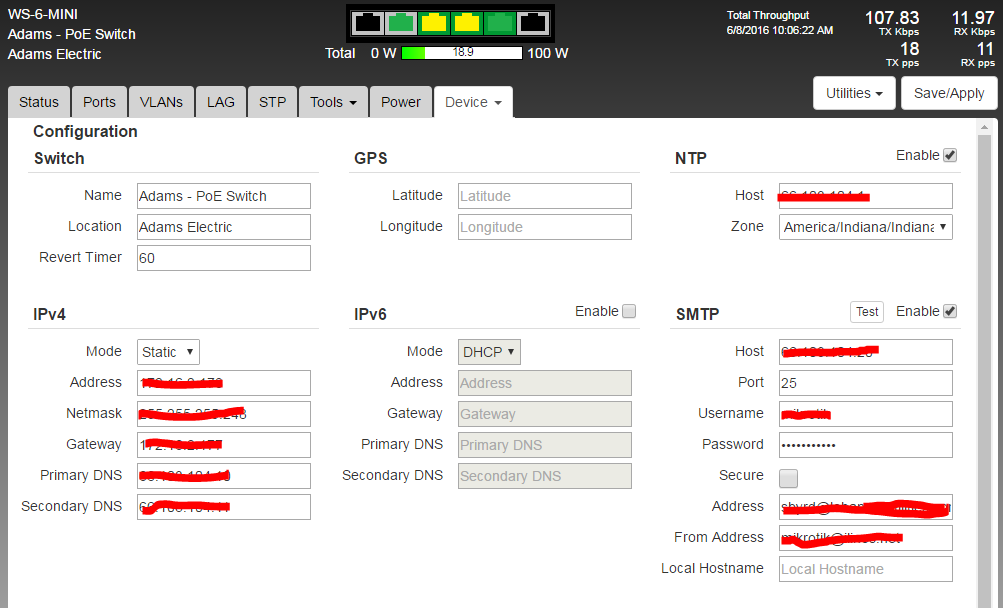Screen dimensions: 1003x608
Task: Tick the SMTP Secure checkbox
Action: [x=788, y=477]
